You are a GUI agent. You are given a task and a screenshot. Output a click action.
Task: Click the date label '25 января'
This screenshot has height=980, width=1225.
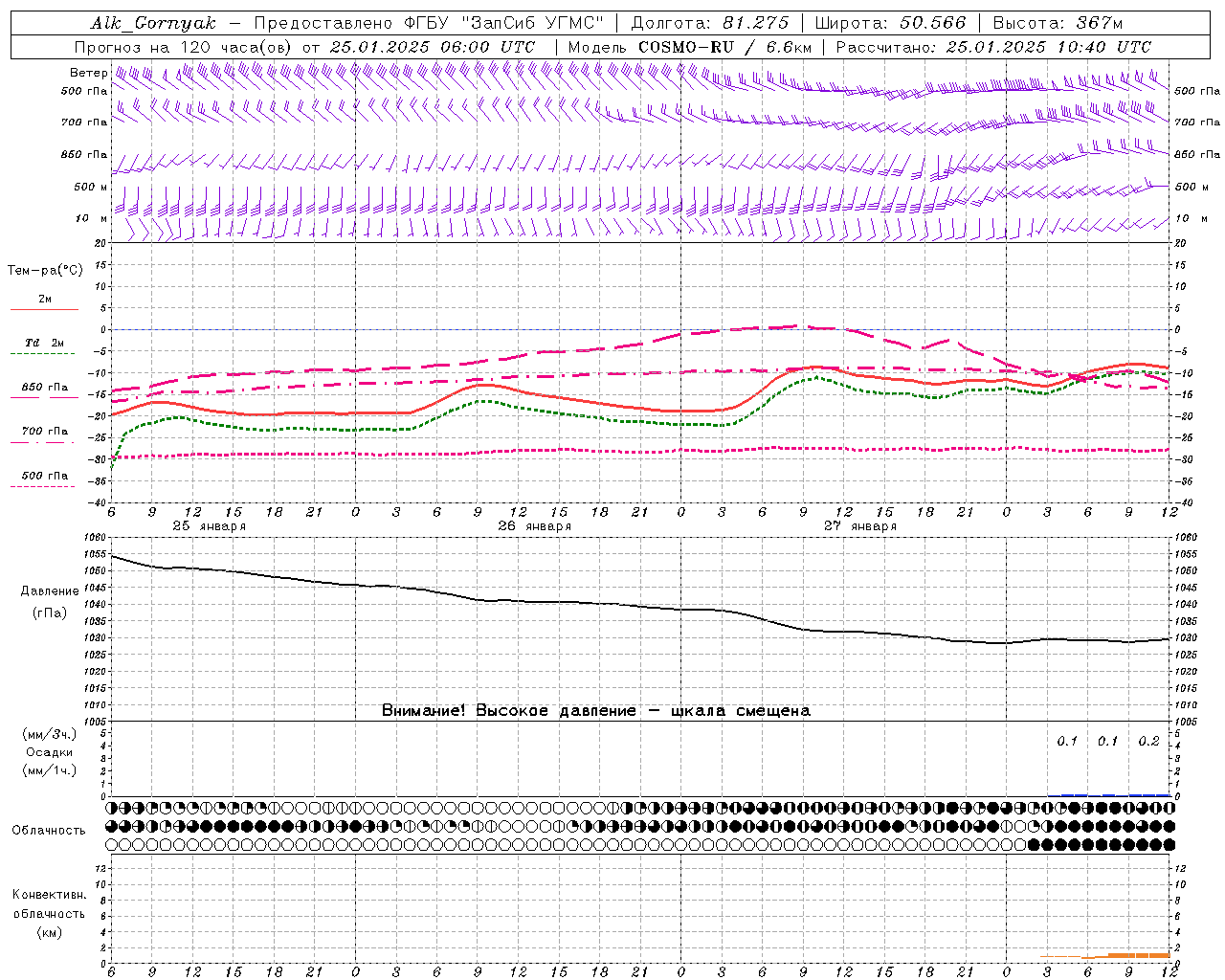(x=209, y=526)
